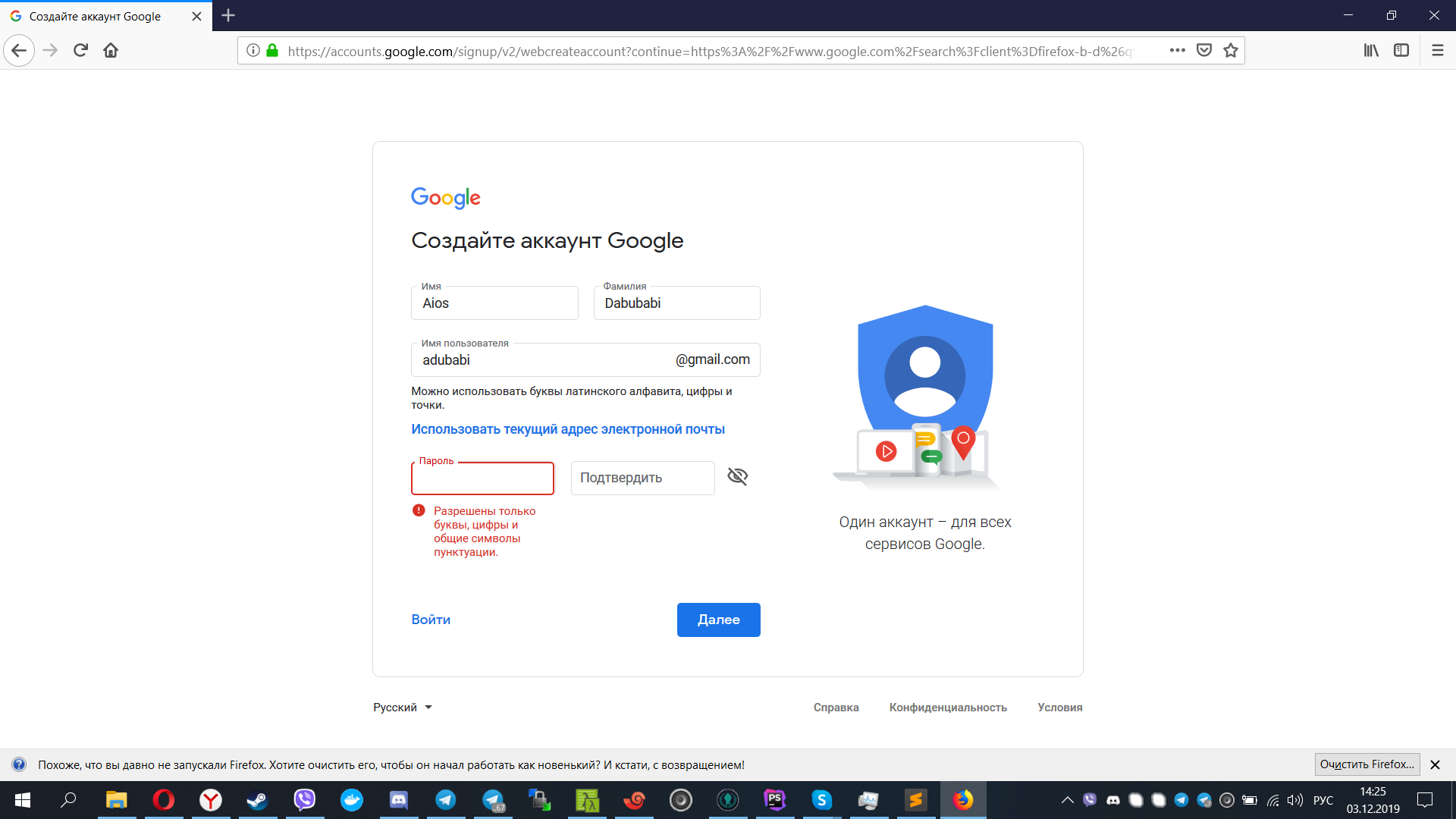The height and width of the screenshot is (819, 1456).
Task: Open the Firefox hamburger menu
Action: pyautogui.click(x=1437, y=51)
